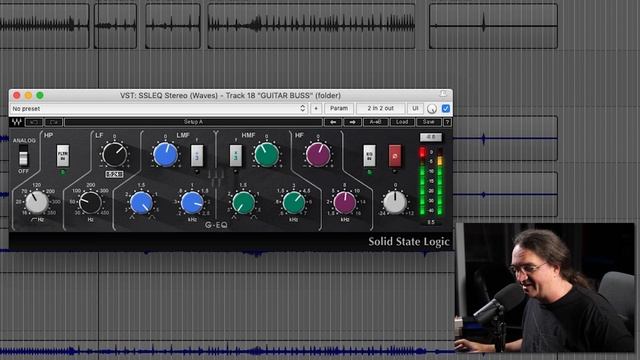Toggle the LMF times-3 frequency button
The width and height of the screenshot is (640, 360).
197,156
